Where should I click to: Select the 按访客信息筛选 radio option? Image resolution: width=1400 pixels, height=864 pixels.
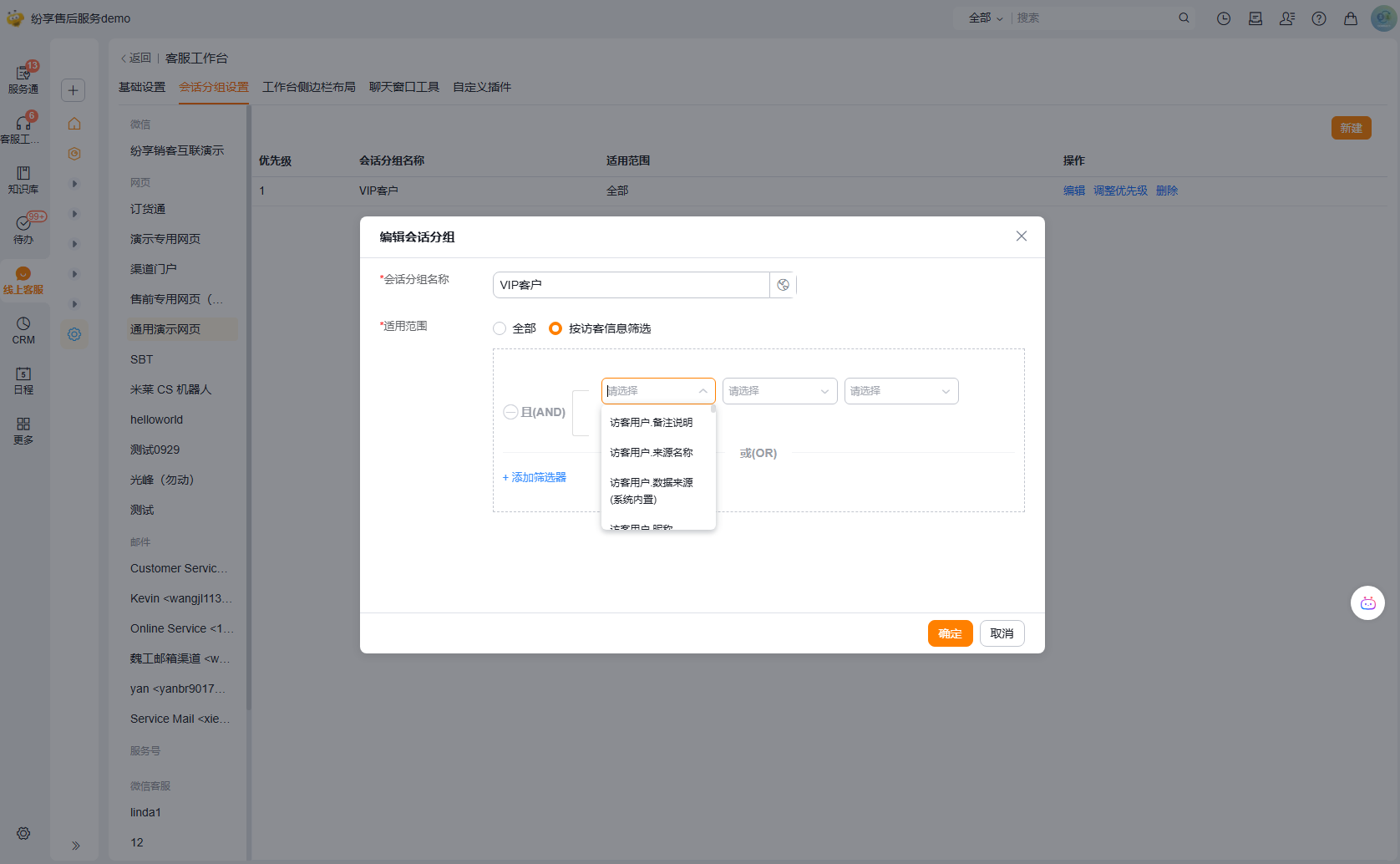point(555,328)
